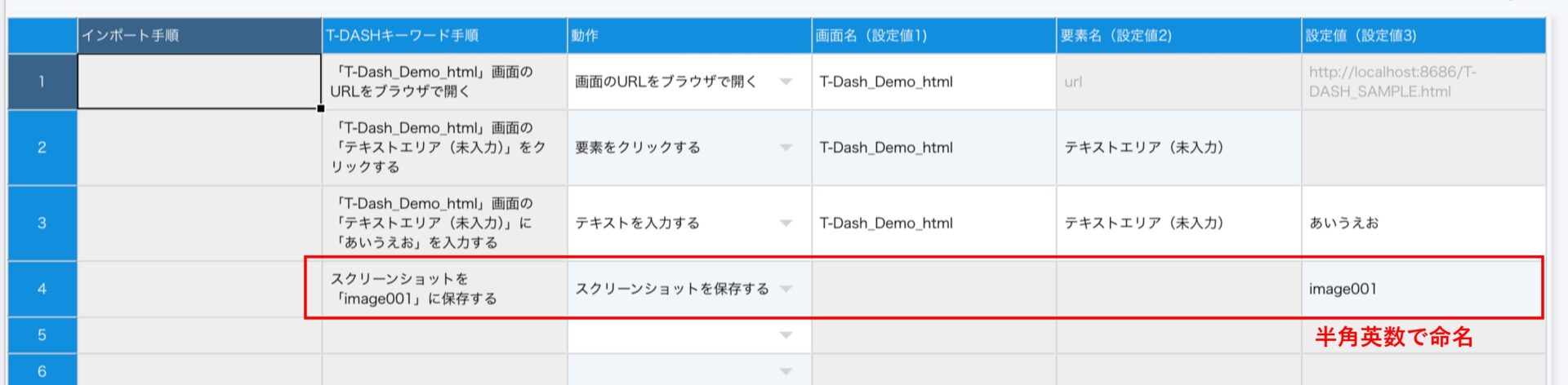Select the 画面名（設定値1) column header
Screen dimensions: 1568x385
click(x=933, y=36)
